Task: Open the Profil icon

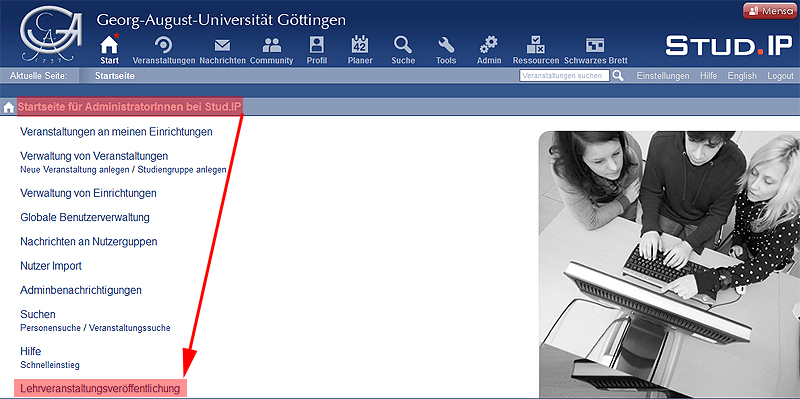Action: pos(317,45)
